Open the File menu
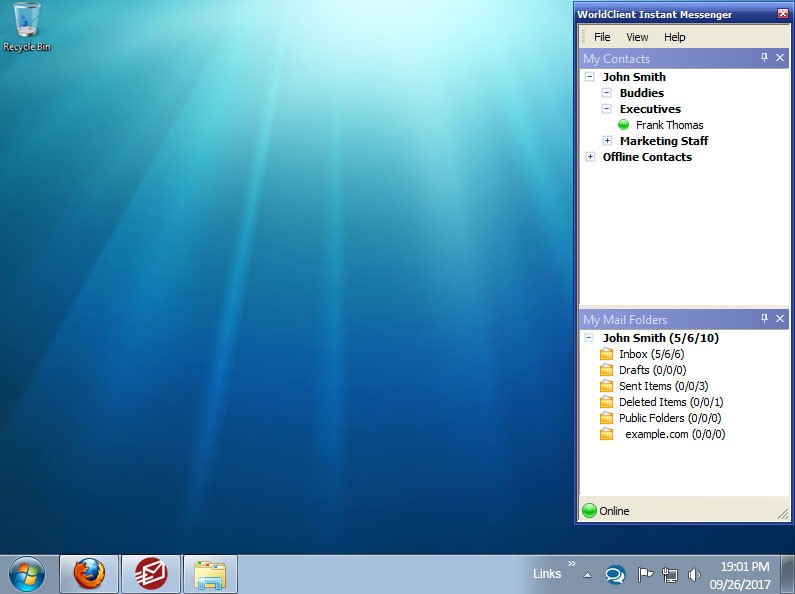 pos(602,37)
